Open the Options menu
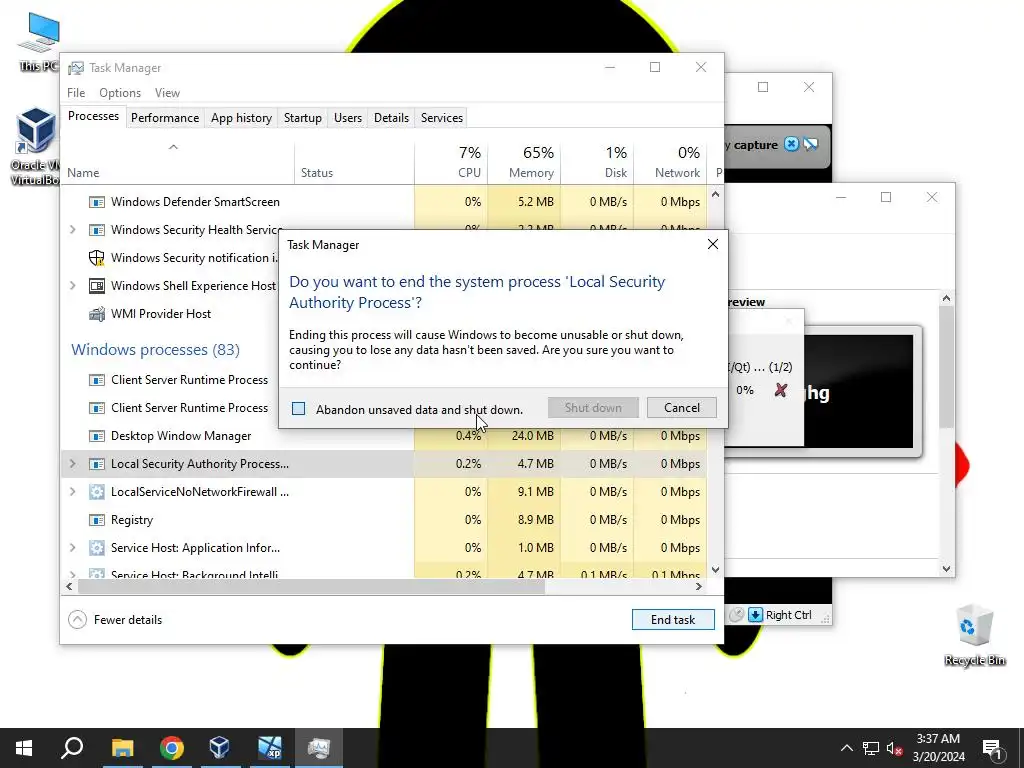Image resolution: width=1024 pixels, height=768 pixels. pos(120,93)
